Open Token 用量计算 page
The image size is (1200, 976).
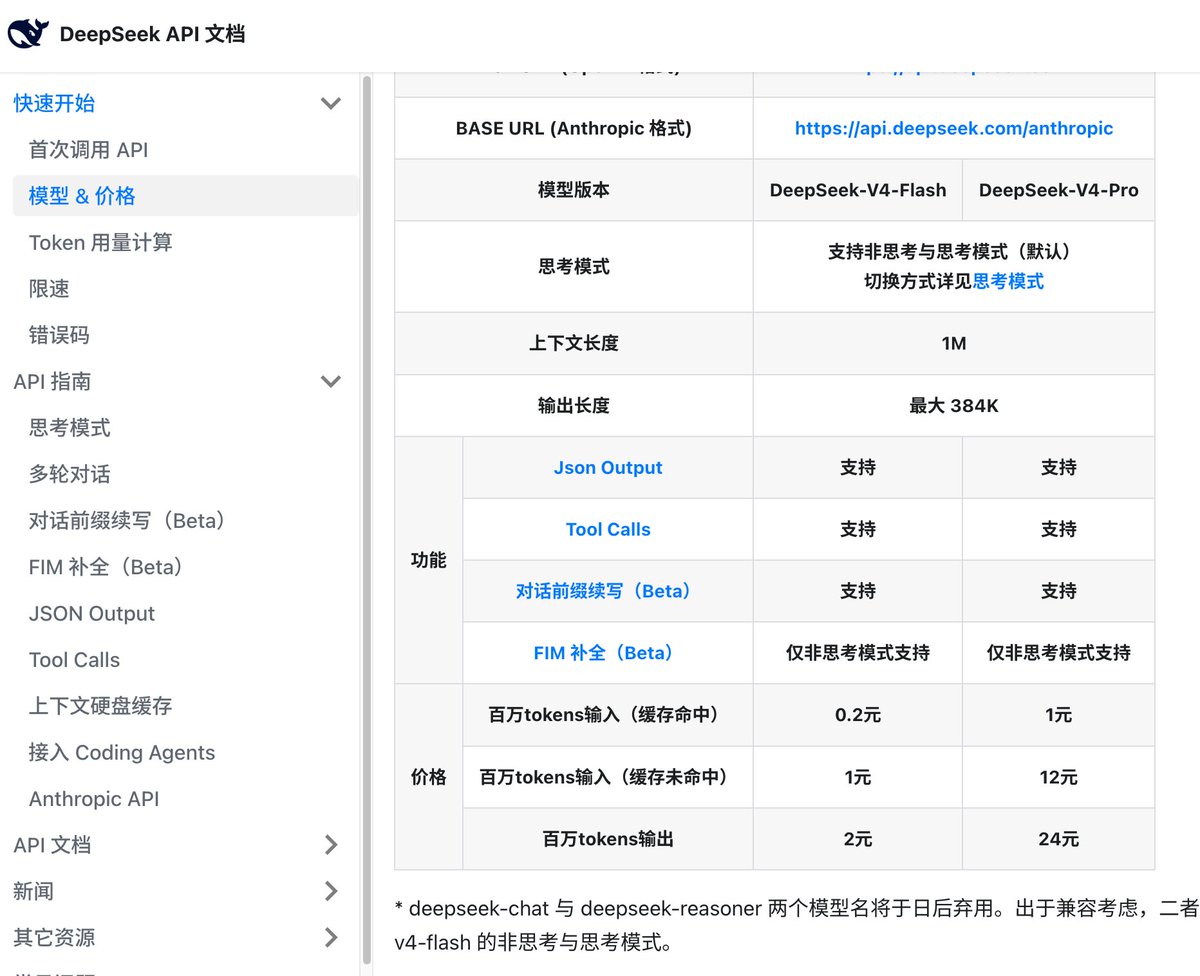[x=101, y=242]
